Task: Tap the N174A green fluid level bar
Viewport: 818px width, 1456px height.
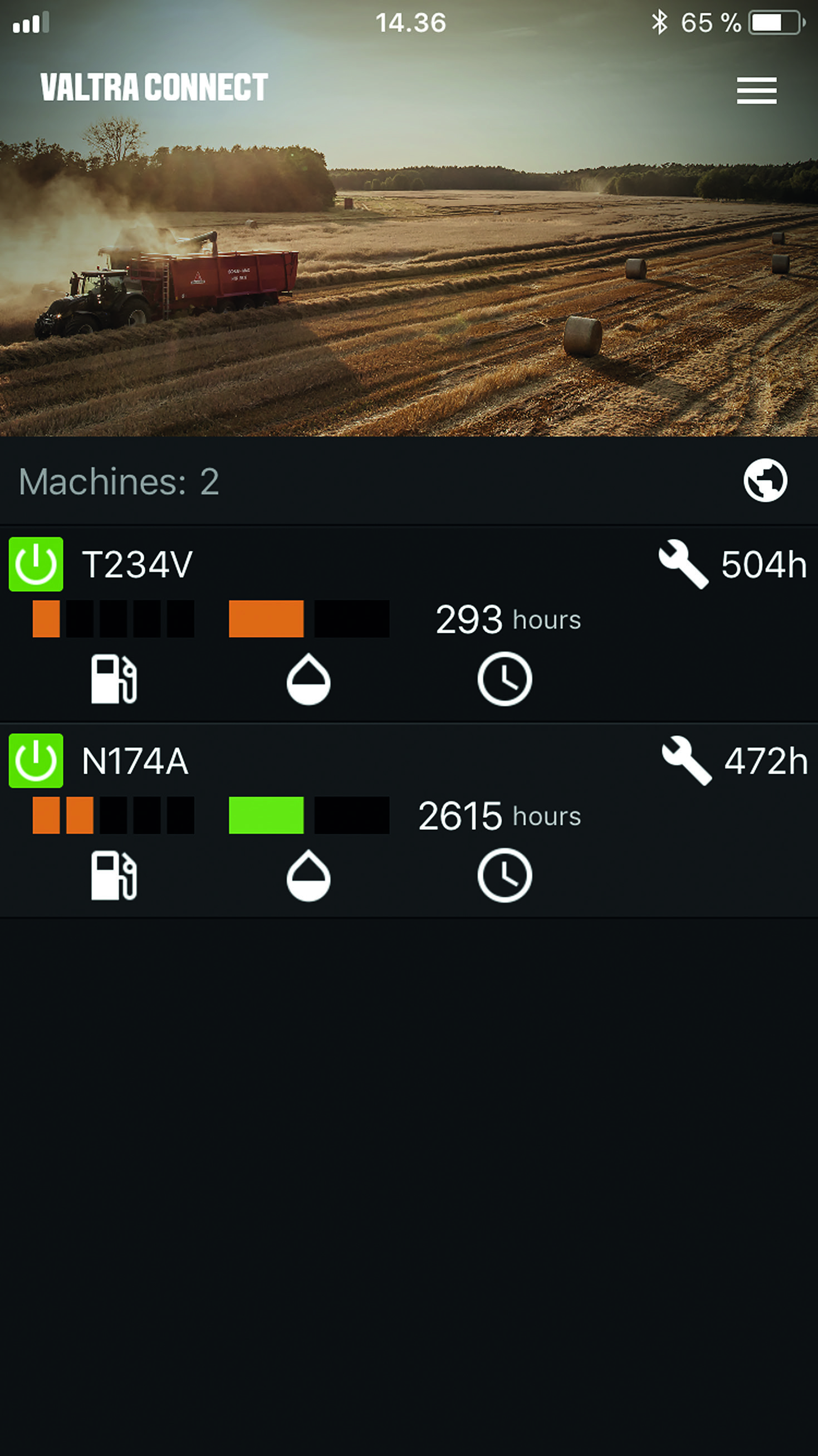Action: tap(266, 815)
